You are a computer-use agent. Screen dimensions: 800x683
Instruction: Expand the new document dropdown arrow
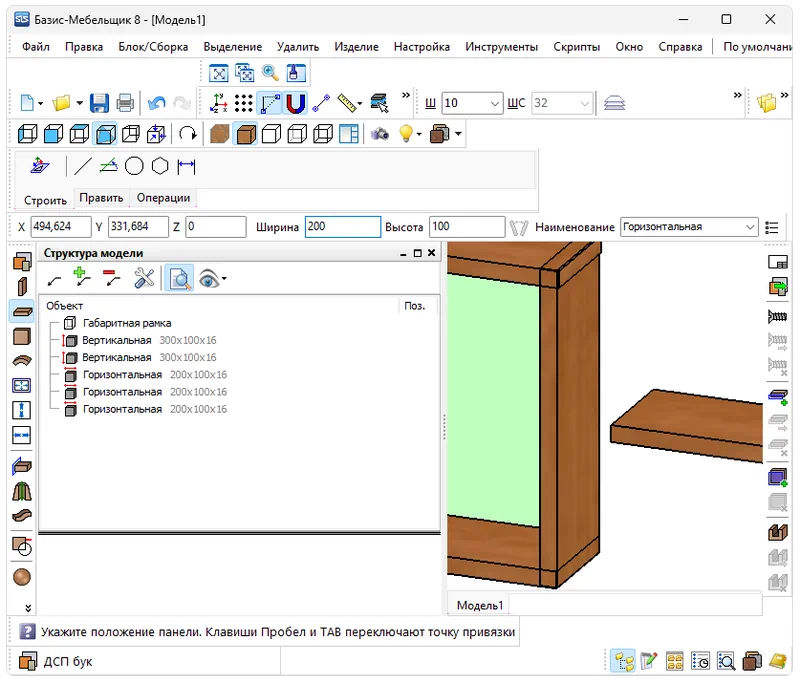click(40, 104)
